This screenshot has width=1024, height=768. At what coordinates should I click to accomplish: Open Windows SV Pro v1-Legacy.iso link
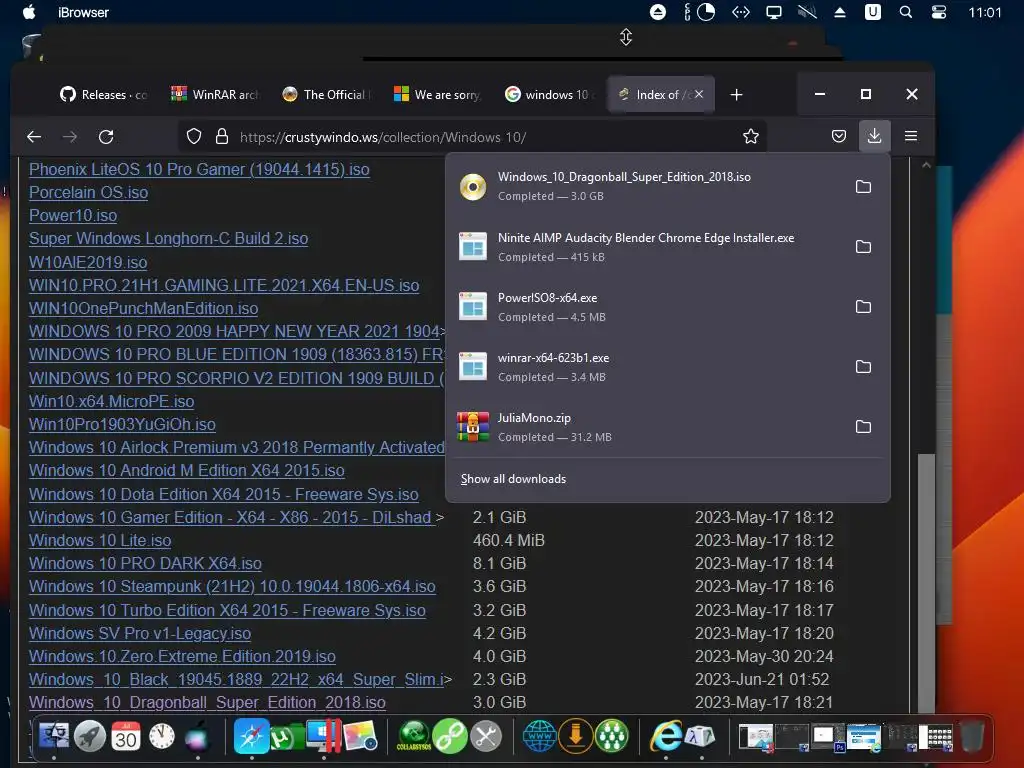tap(140, 633)
